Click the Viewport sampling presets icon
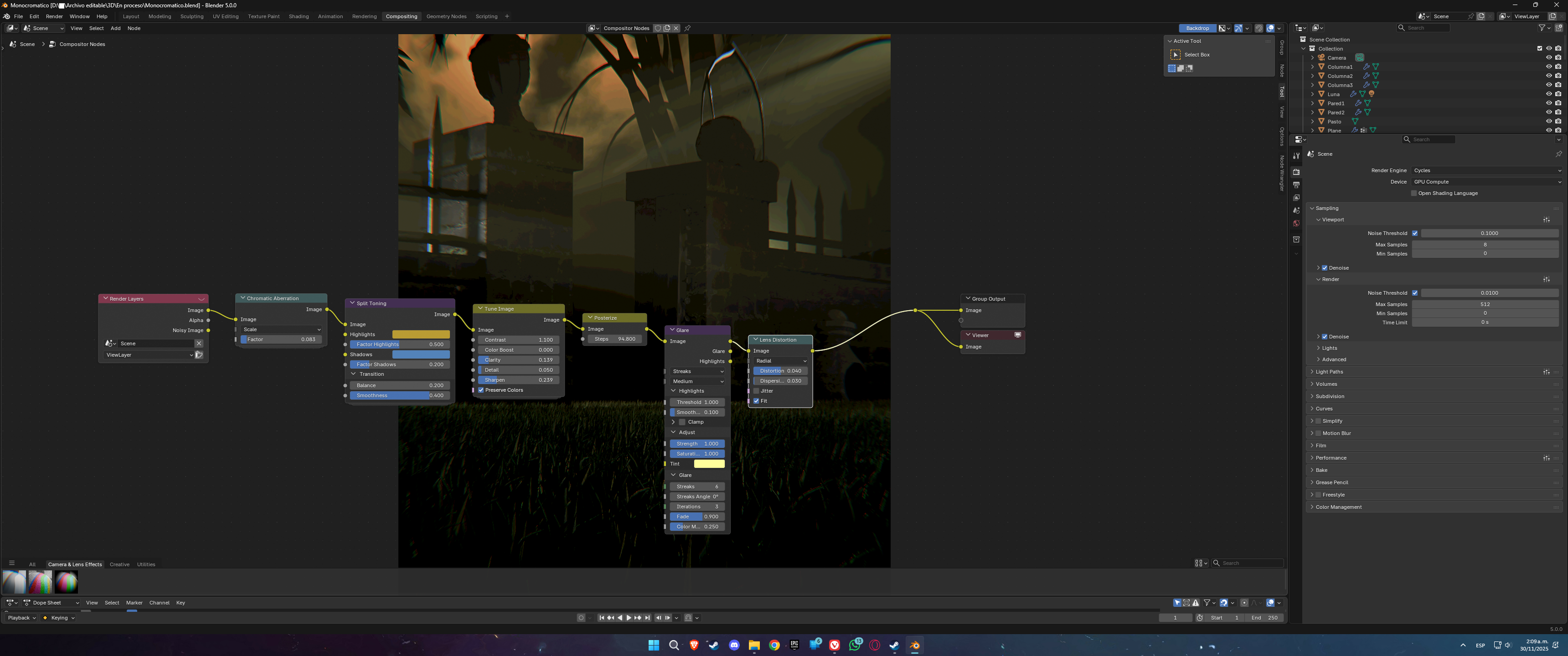The height and width of the screenshot is (656, 1568). (1546, 220)
